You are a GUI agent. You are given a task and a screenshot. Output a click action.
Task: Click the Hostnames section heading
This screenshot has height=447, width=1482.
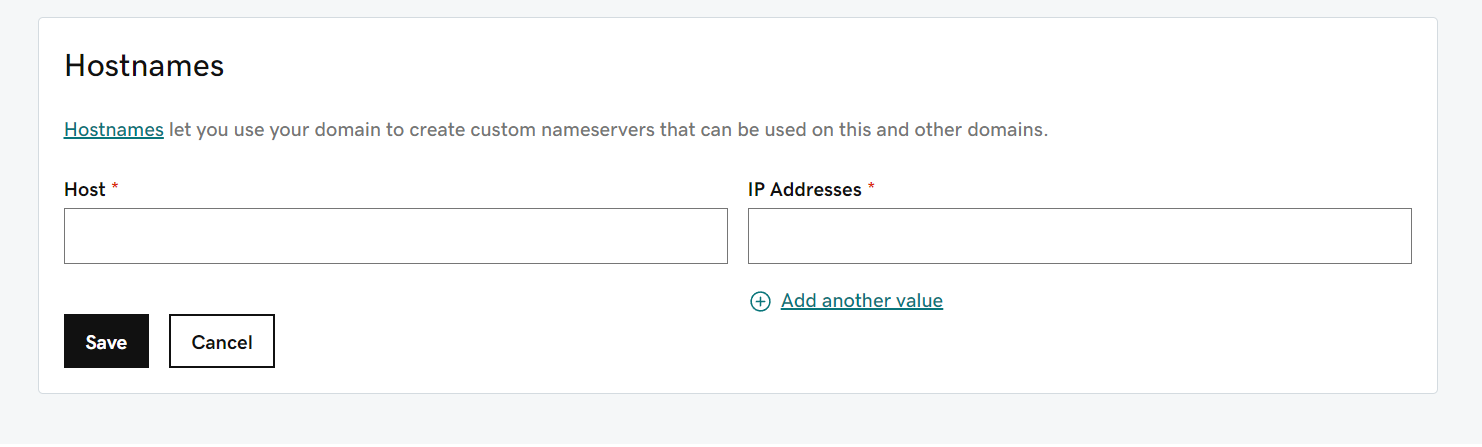tap(144, 66)
